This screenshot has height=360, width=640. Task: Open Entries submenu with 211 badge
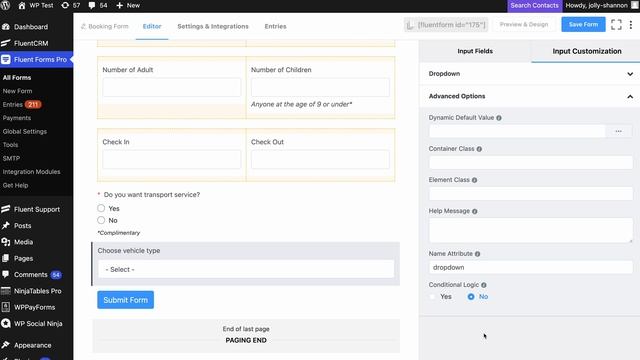tap(22, 104)
